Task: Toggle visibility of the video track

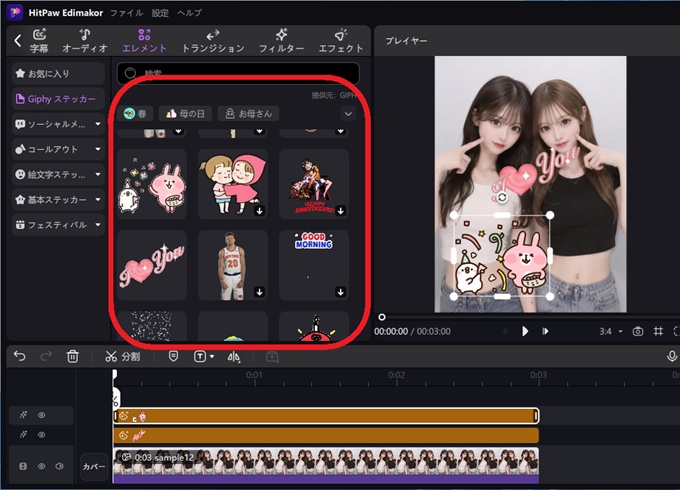Action: click(x=42, y=466)
